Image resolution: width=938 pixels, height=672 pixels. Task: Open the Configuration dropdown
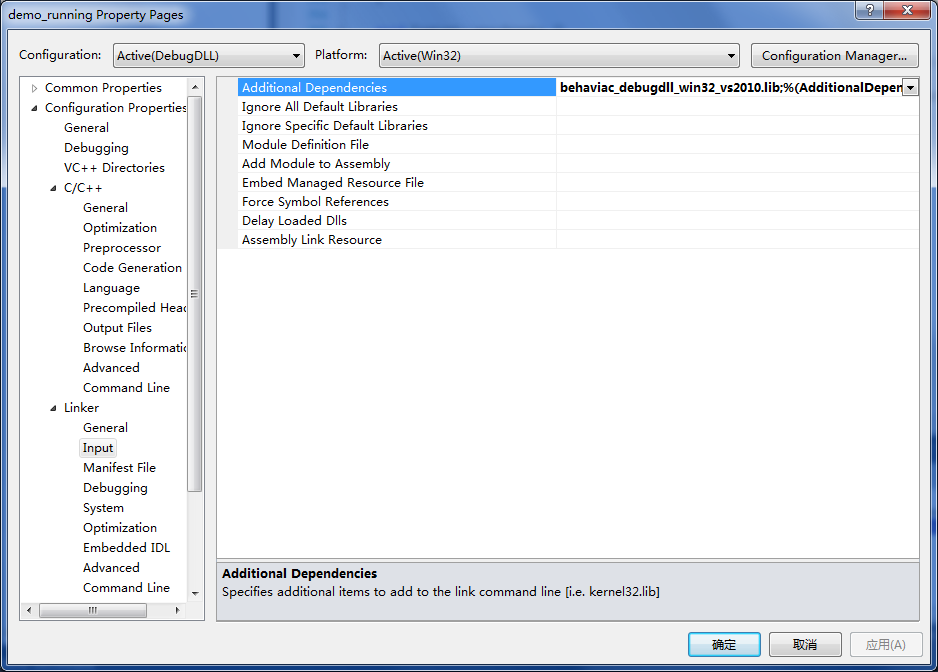pos(208,56)
